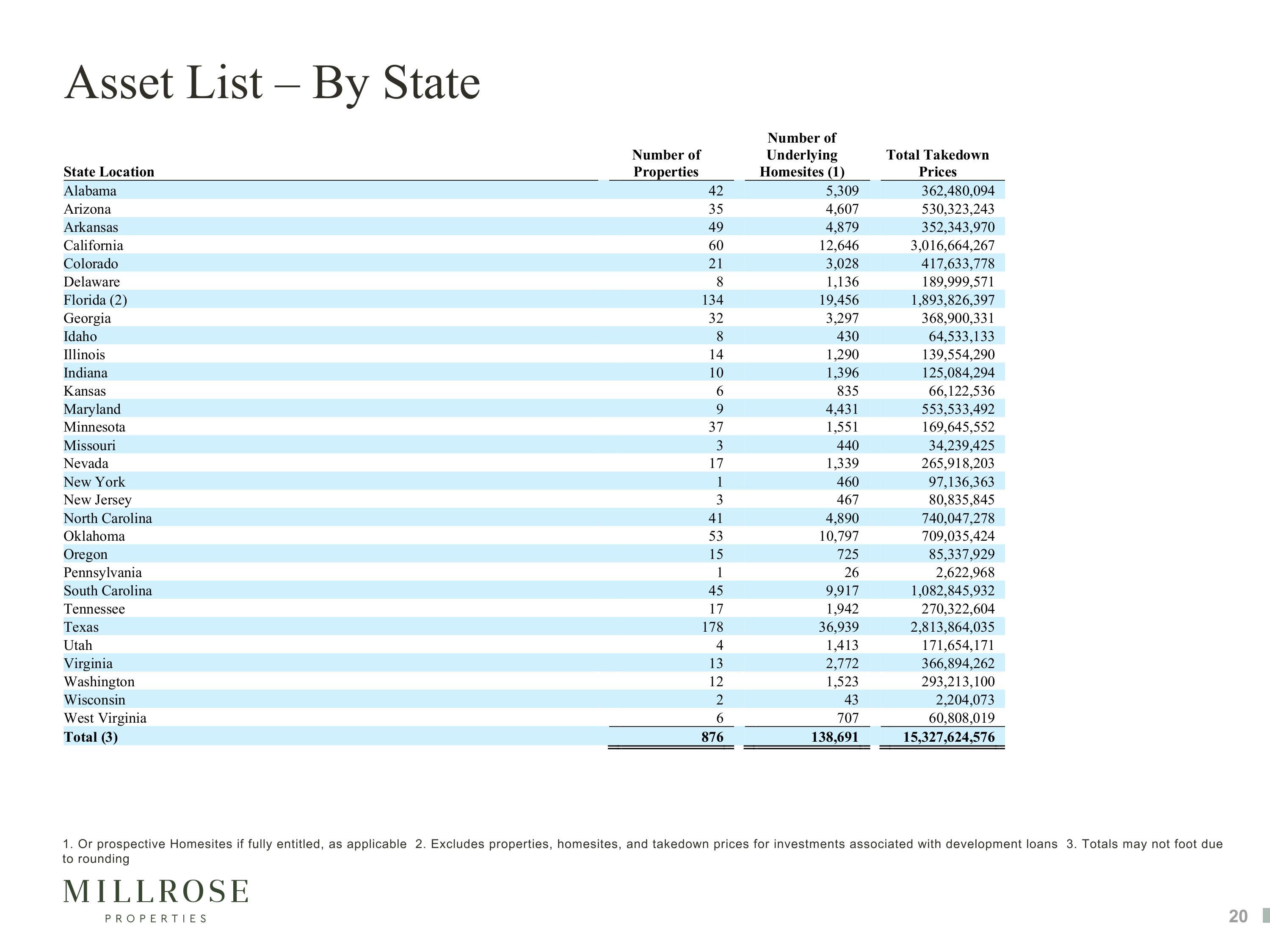
Task: Click the California takedown price value
Action: 952,245
